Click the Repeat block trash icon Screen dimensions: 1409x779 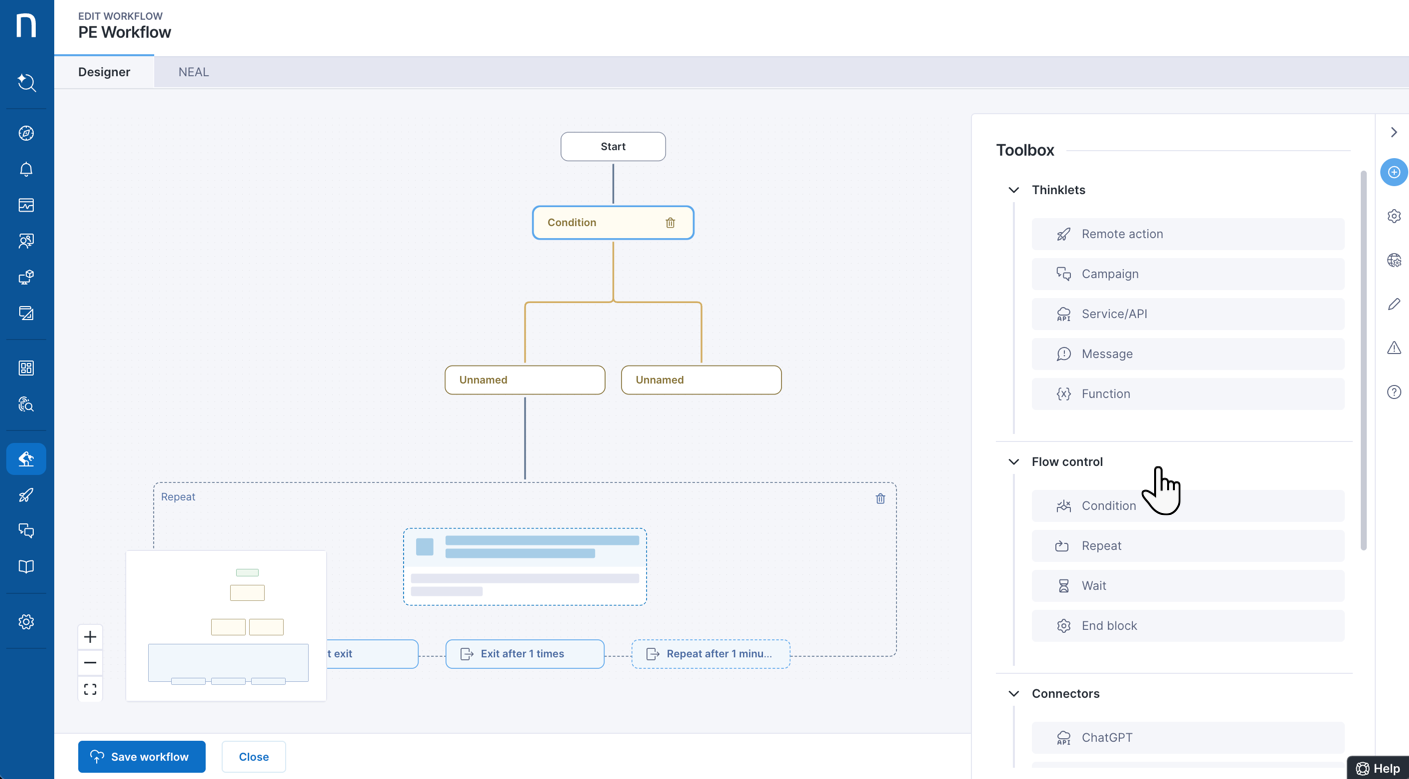(880, 498)
